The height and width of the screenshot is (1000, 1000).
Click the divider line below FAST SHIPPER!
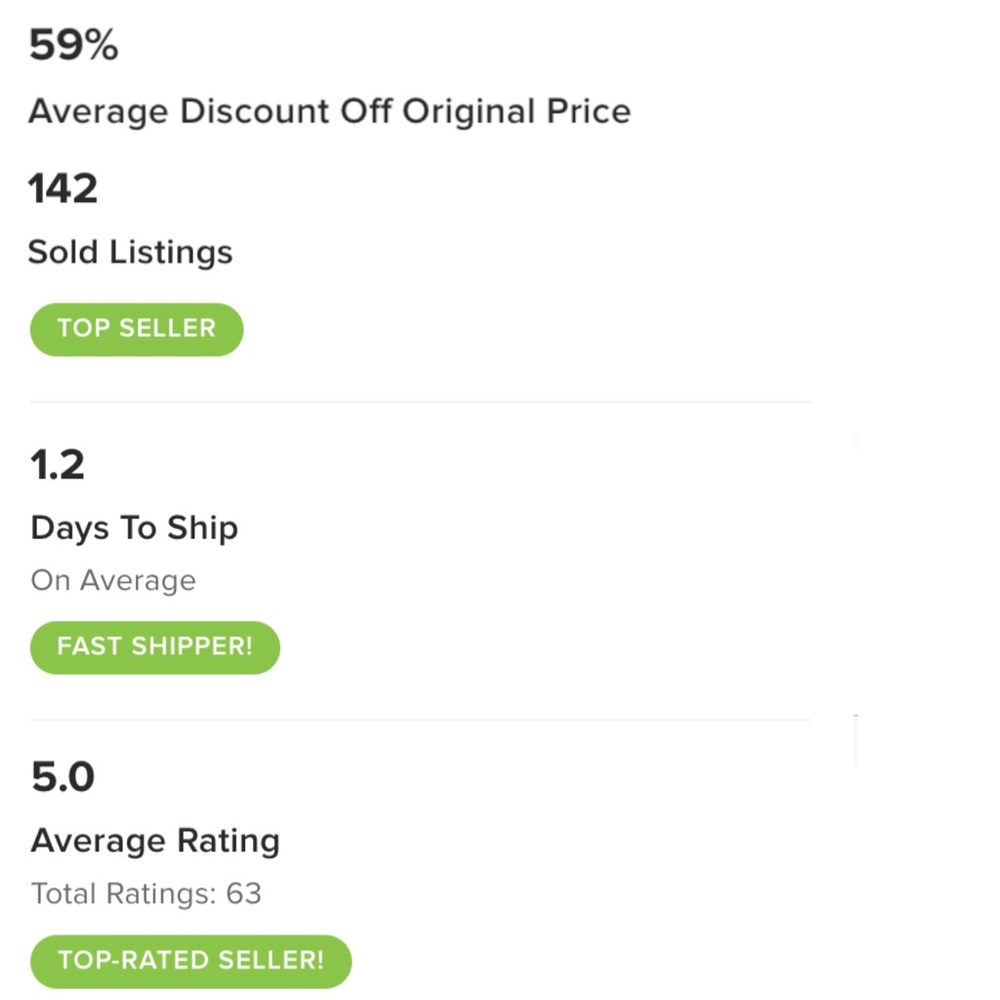420,720
